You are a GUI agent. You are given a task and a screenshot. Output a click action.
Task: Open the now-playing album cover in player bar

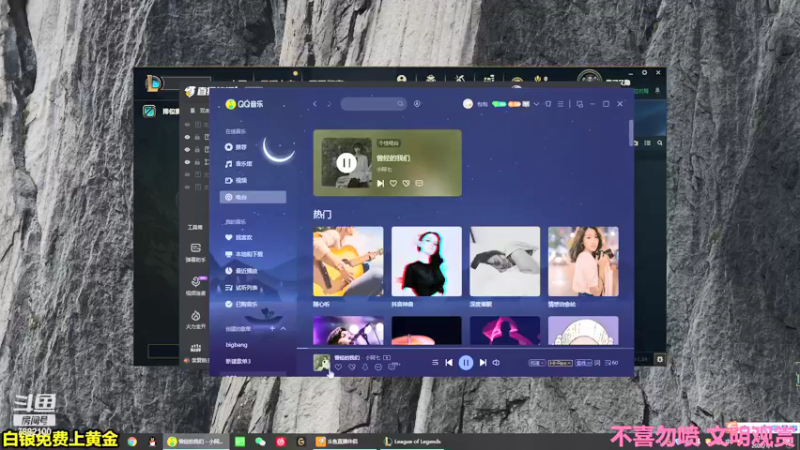[321, 362]
